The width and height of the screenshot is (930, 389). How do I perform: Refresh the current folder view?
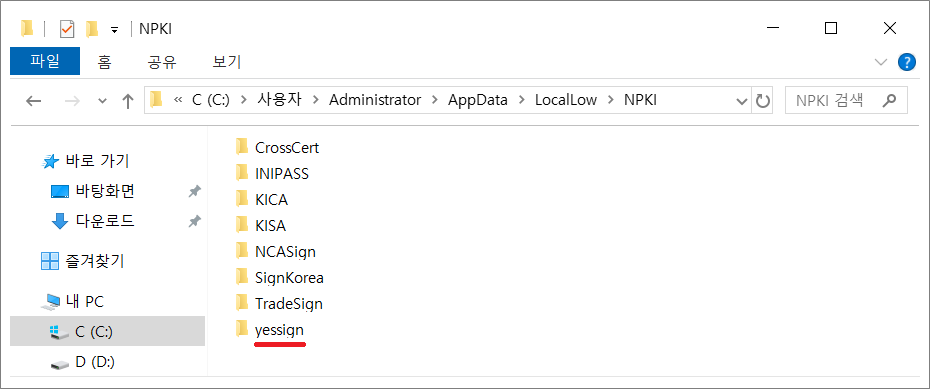pos(763,101)
